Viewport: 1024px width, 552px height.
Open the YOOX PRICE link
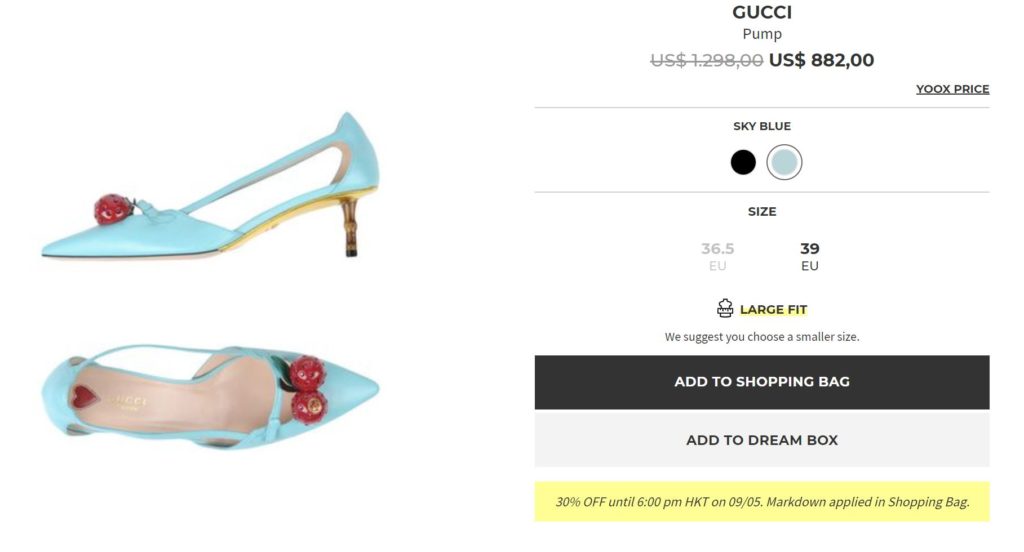pyautogui.click(x=952, y=89)
